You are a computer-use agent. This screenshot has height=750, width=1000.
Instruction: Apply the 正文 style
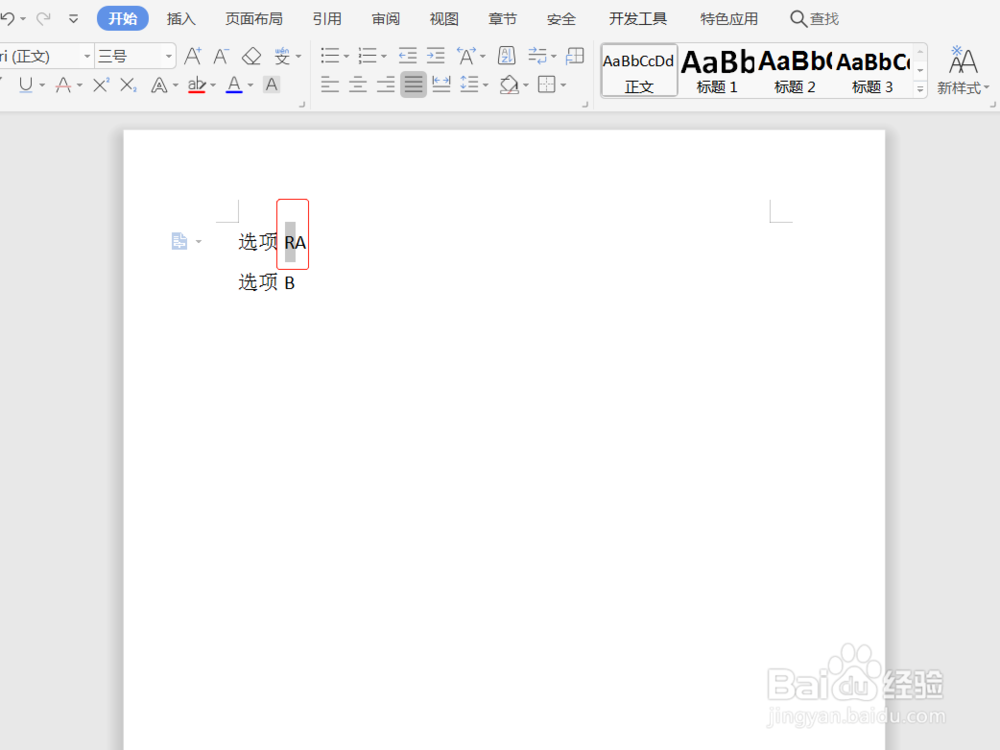pos(639,71)
